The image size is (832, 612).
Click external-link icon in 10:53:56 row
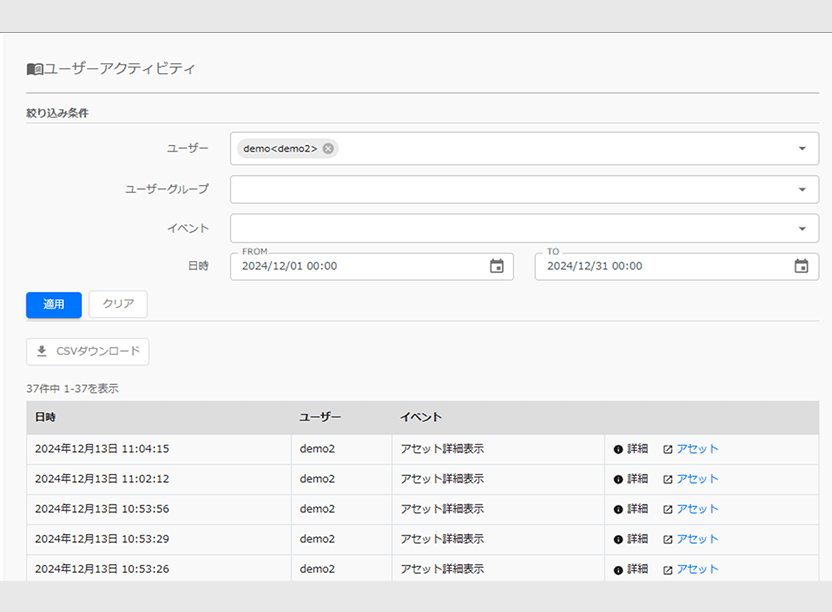coord(668,509)
